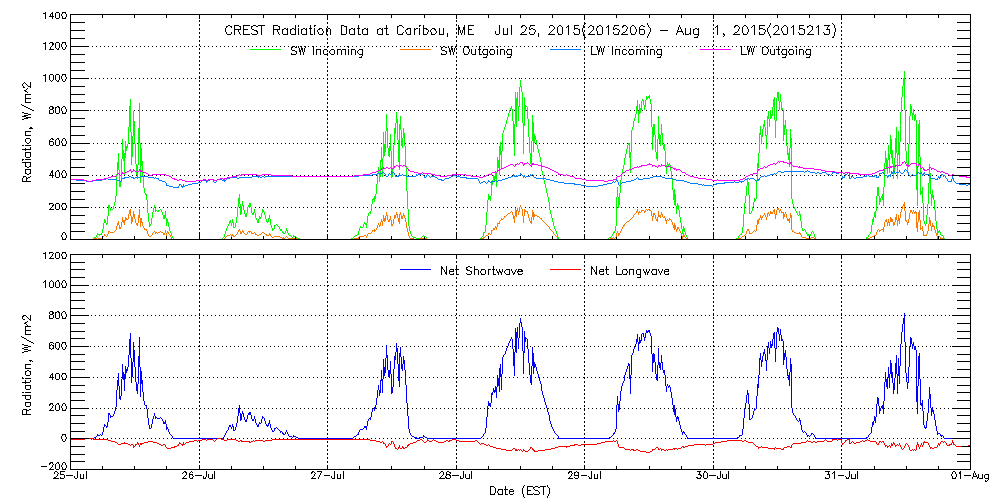This screenshot has height=500, width=1000.
Task: Select the Net Longwave legend label
Action: (x=631, y=271)
